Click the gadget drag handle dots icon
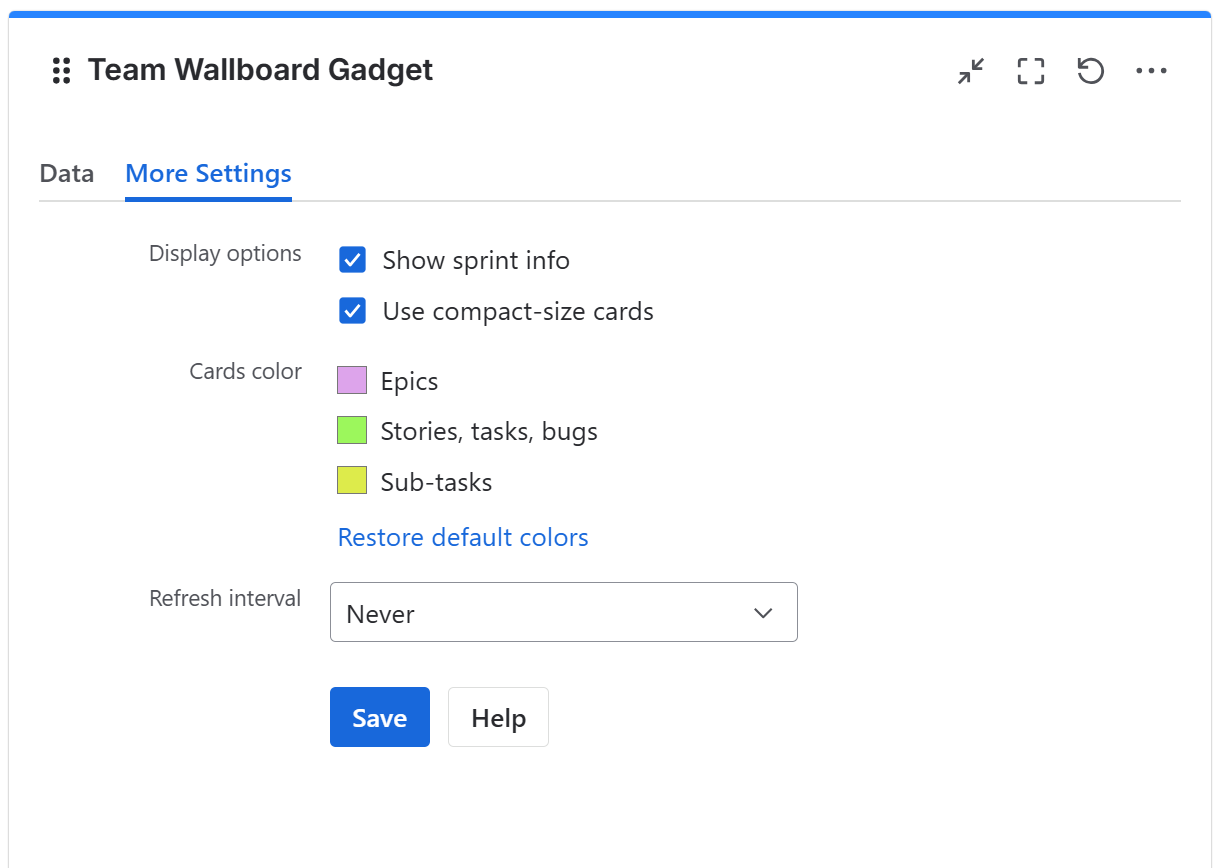This screenshot has width=1218, height=868. pyautogui.click(x=60, y=70)
